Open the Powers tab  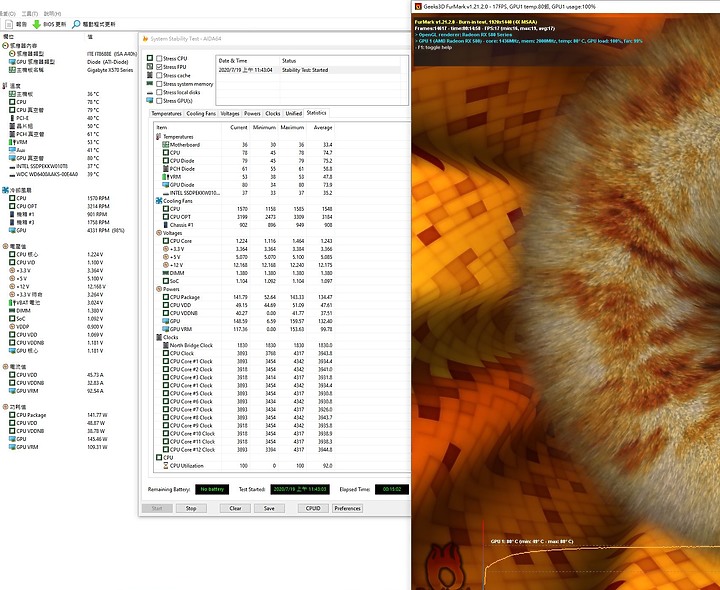pos(252,113)
